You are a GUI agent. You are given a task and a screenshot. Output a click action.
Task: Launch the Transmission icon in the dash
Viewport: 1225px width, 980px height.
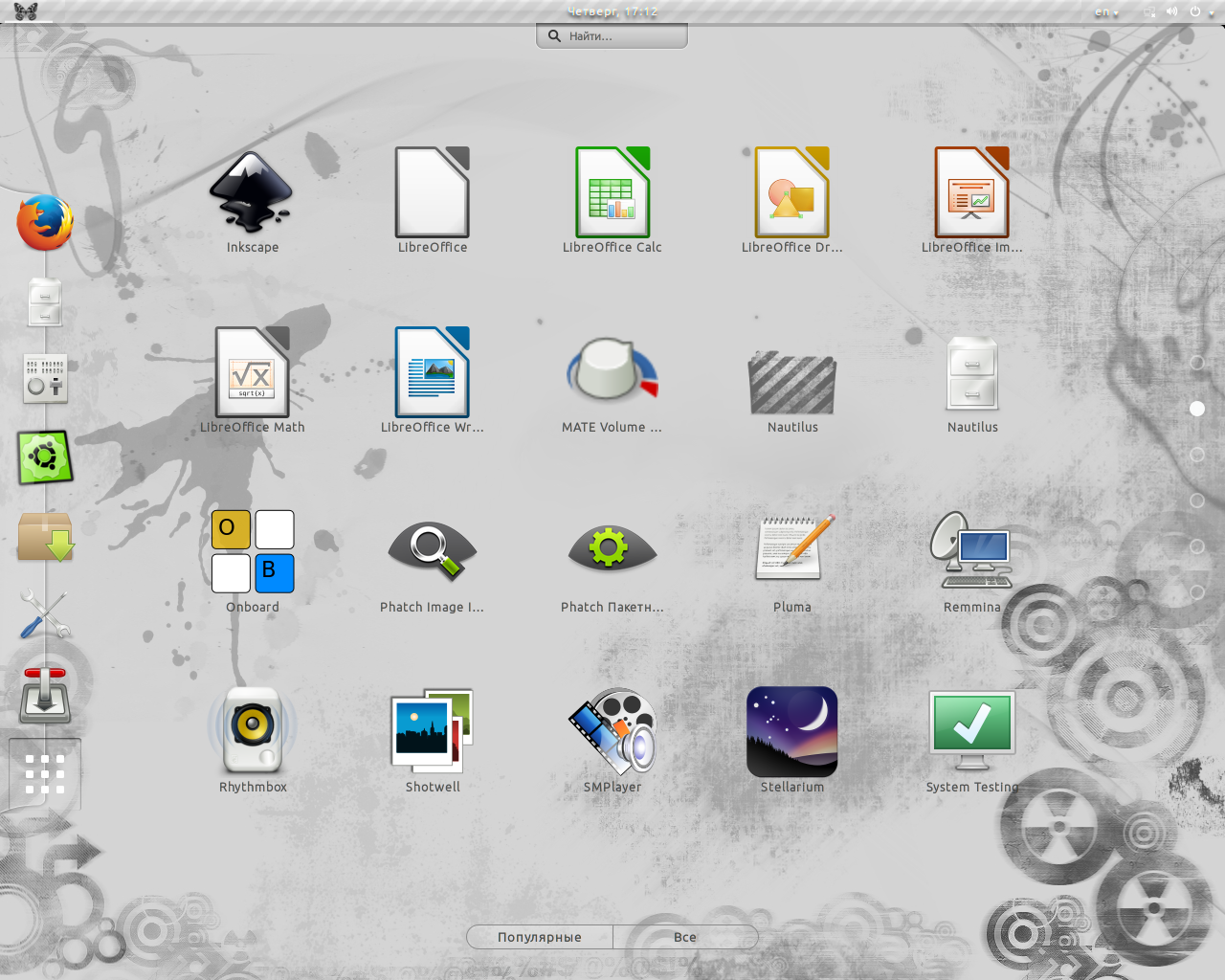click(x=45, y=695)
